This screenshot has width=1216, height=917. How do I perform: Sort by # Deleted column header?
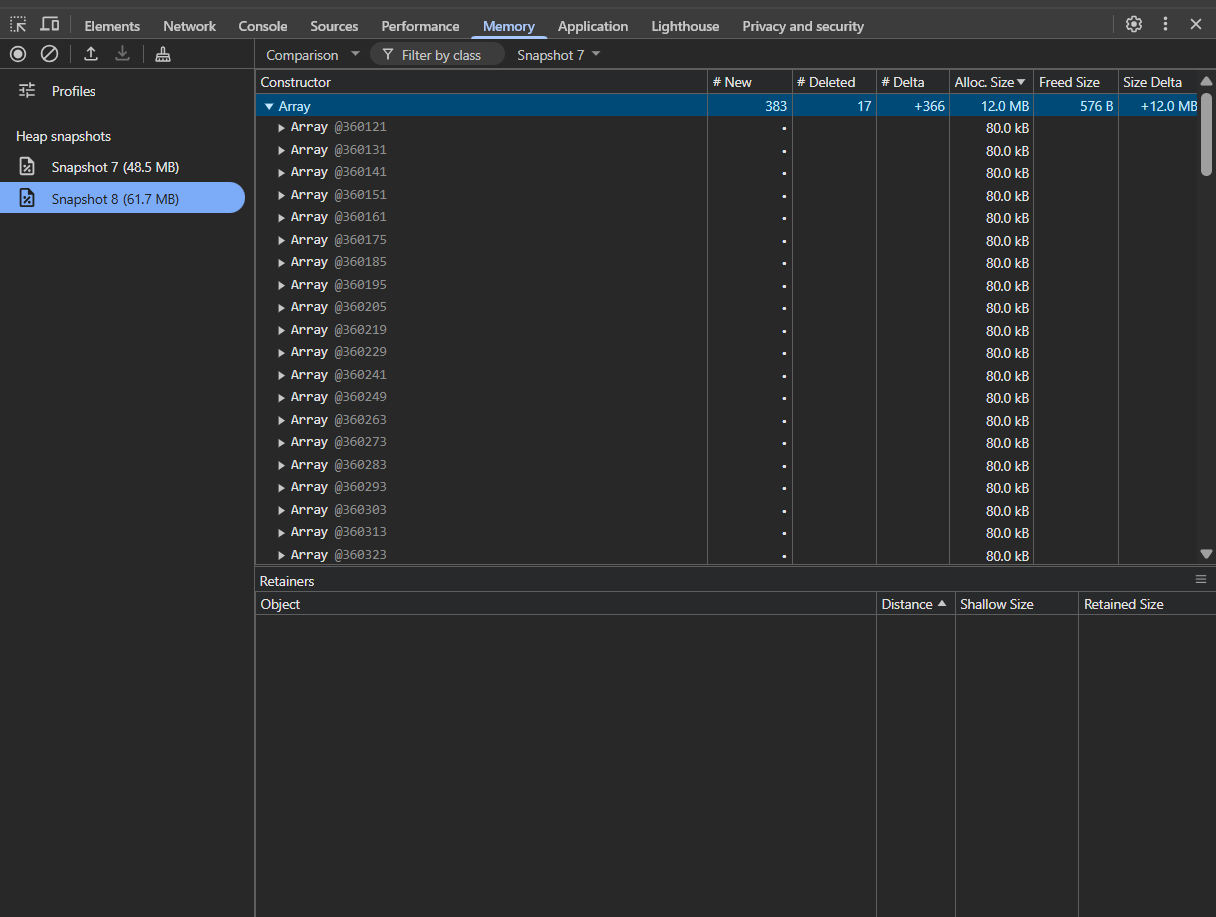pos(834,82)
